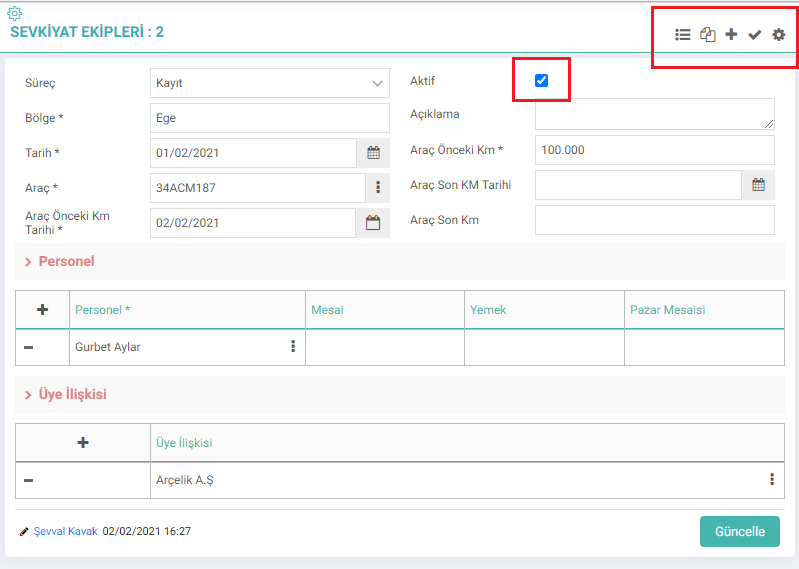The image size is (799, 569).
Task: Open the three-dot lookup for Araç field
Action: pyautogui.click(x=378, y=187)
